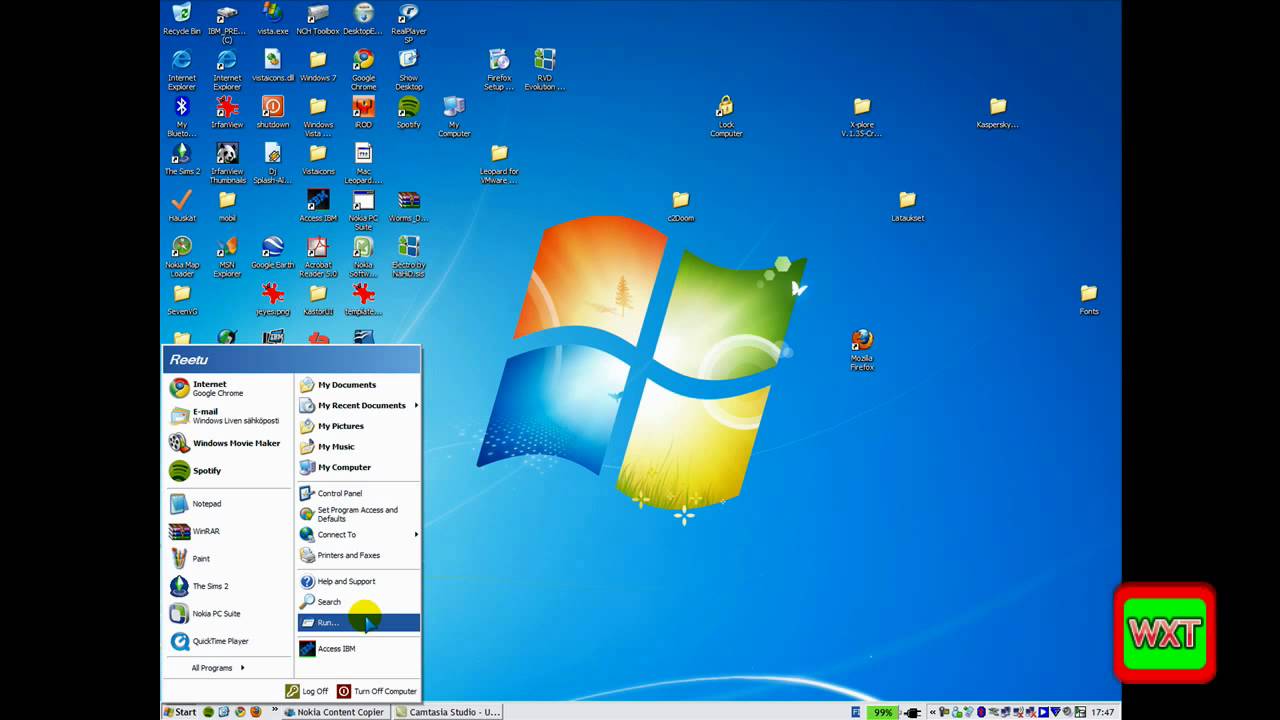Open My Music in Start menu
Screen dimensions: 1280x720
pyautogui.click(x=358, y=447)
